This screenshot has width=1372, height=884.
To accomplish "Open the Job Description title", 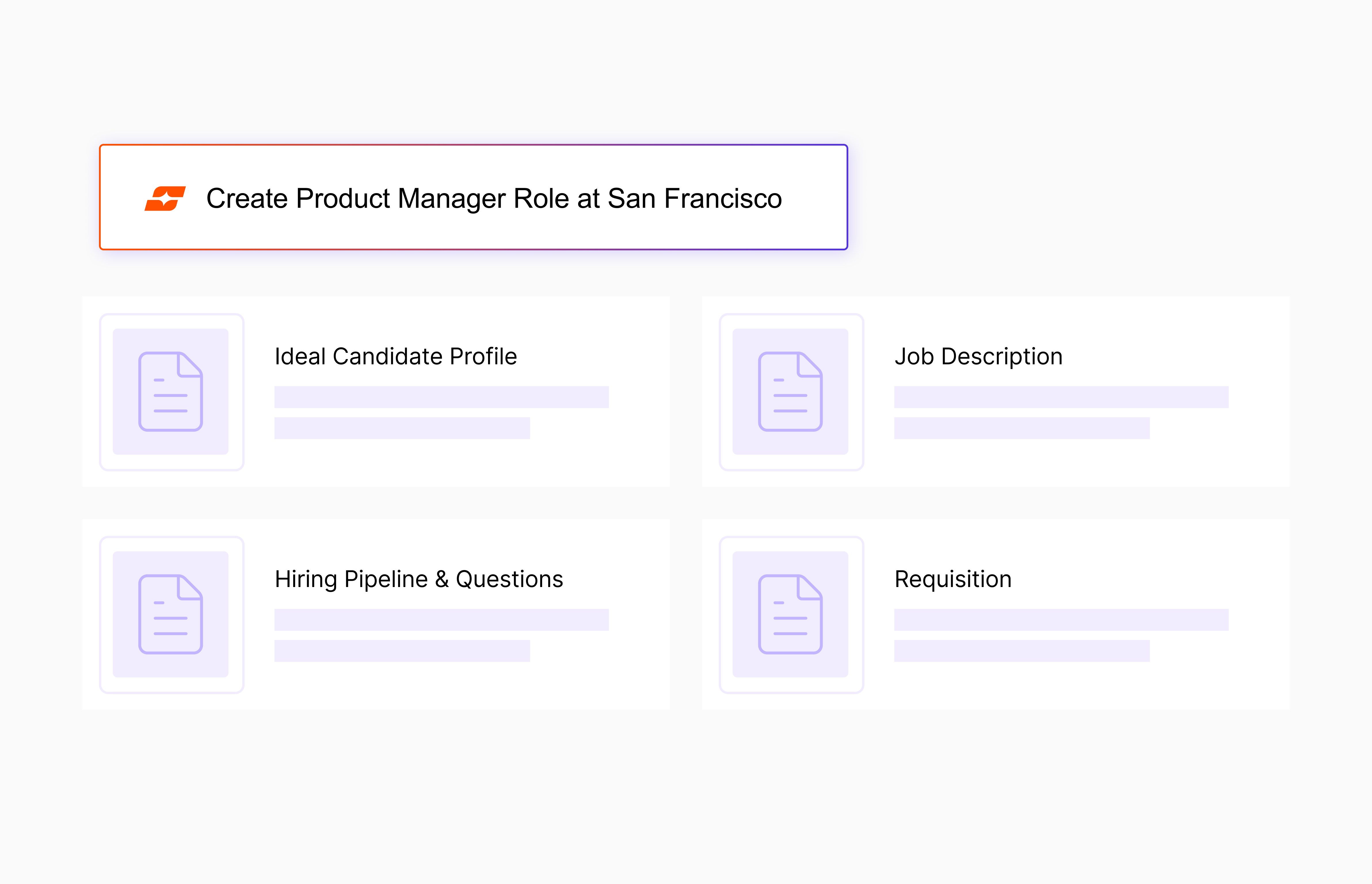I will [x=978, y=357].
